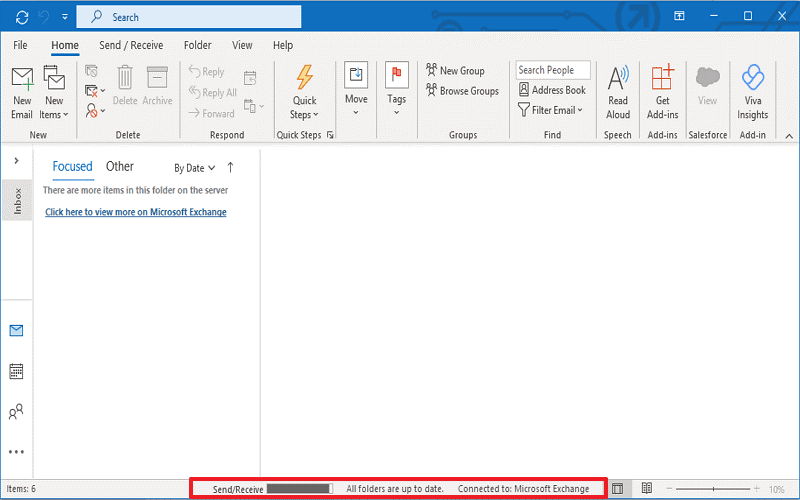The height and width of the screenshot is (500, 800).
Task: Select the Home ribbon tab
Action: 65,45
